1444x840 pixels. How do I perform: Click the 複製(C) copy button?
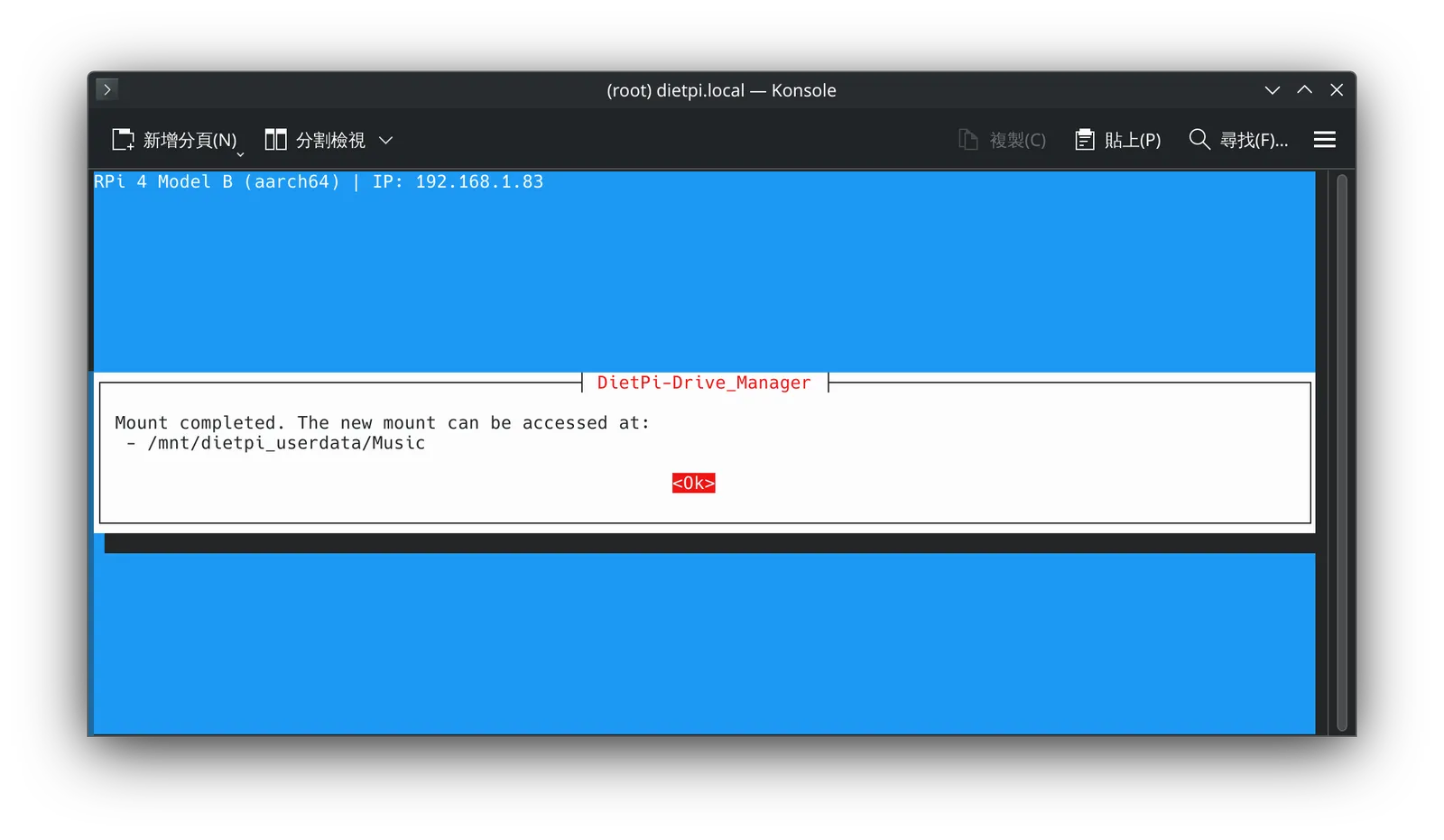1002,140
